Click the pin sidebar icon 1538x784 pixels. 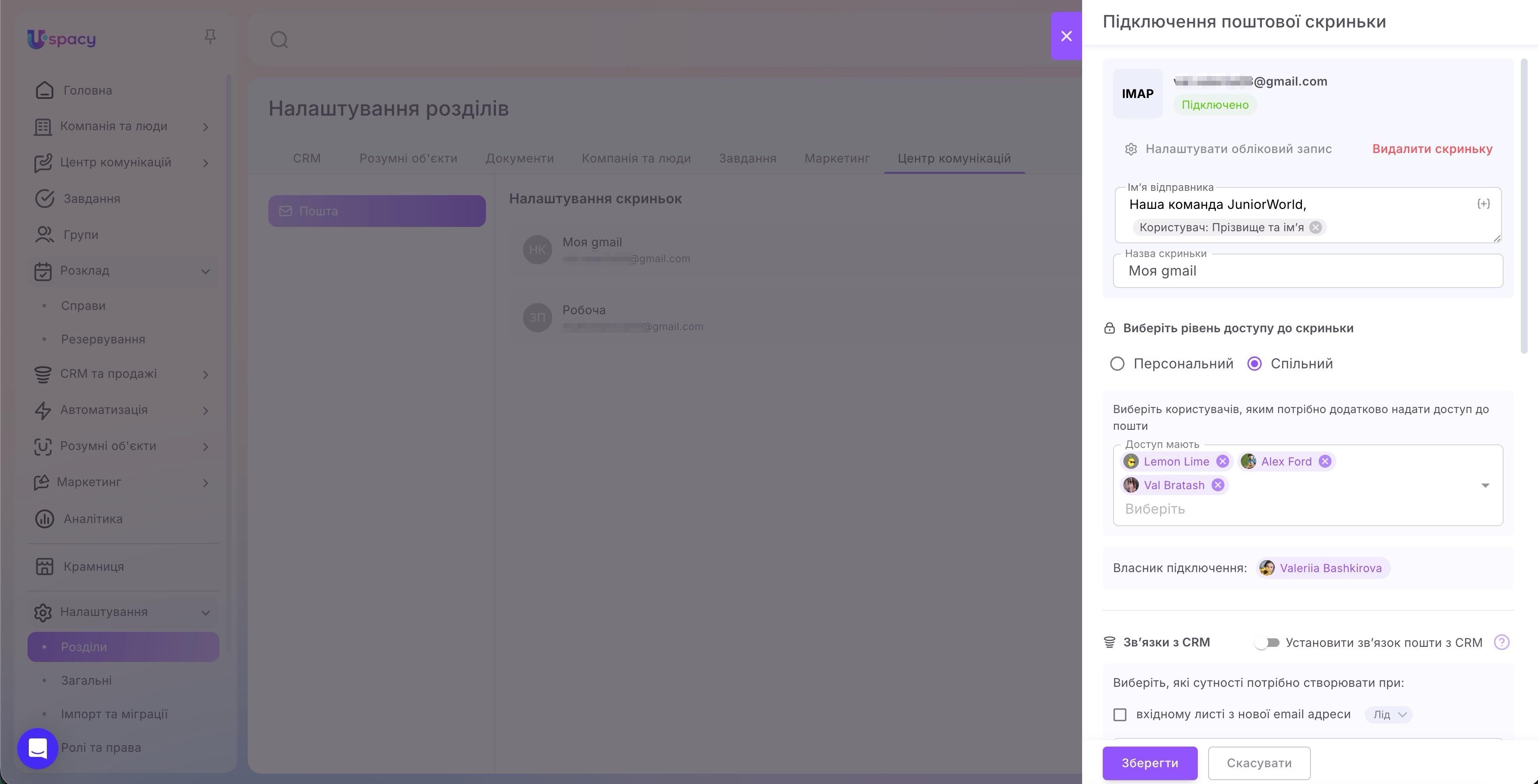tap(209, 37)
